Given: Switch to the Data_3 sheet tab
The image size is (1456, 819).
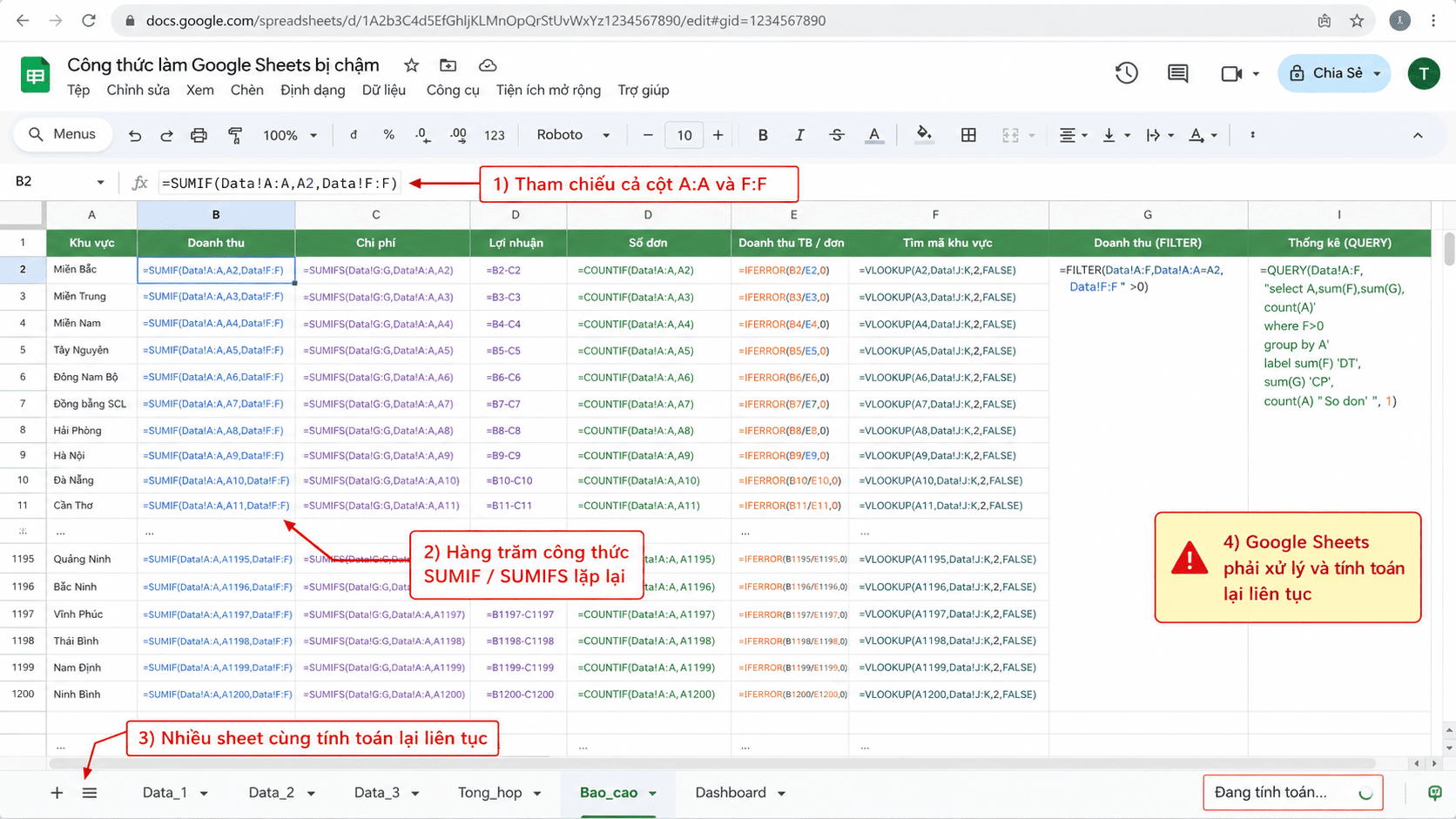Looking at the screenshot, I should (377, 793).
